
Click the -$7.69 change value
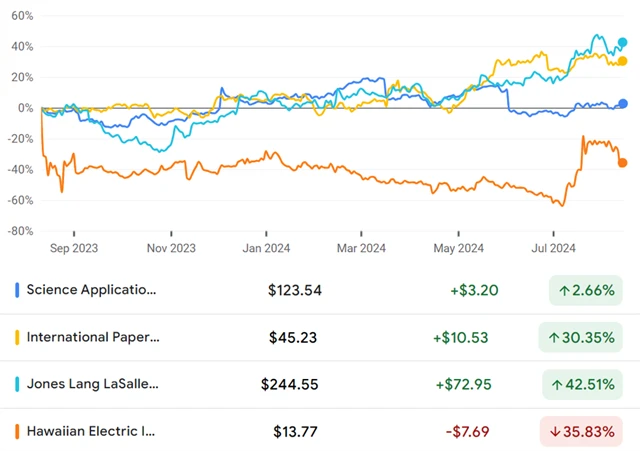tap(466, 431)
